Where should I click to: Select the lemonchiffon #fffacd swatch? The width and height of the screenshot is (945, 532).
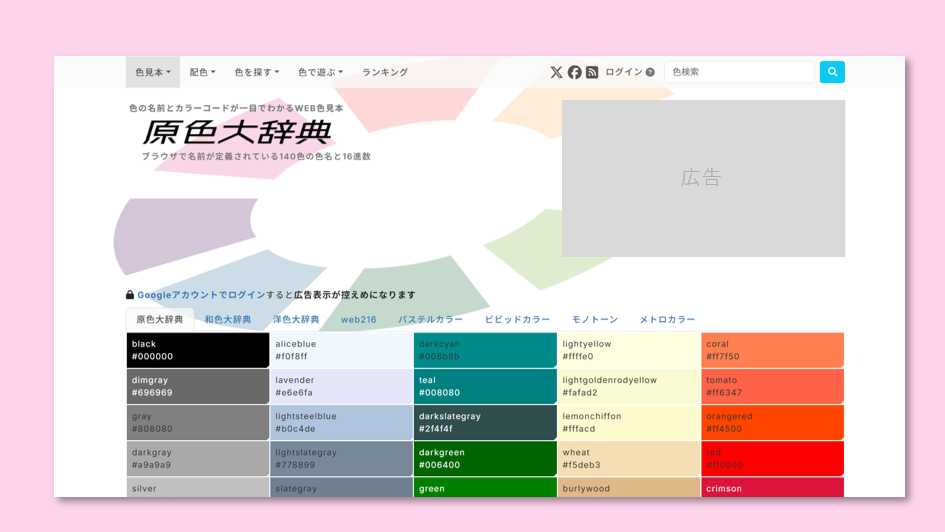tap(629, 422)
